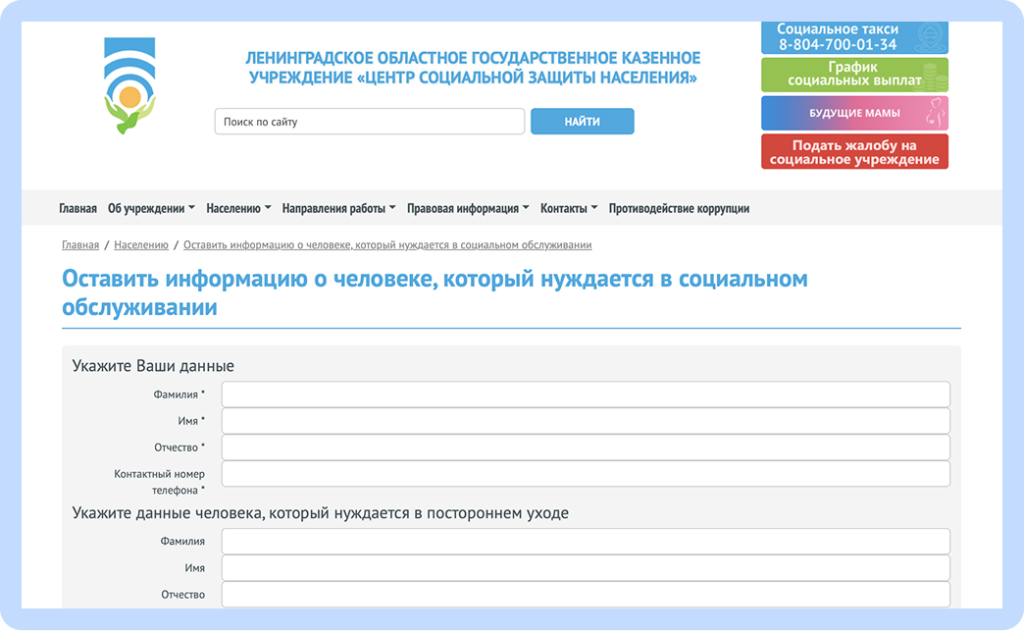
Task: Follow the breadcrumb link Оставить информацию о человеке
Action: click(387, 245)
